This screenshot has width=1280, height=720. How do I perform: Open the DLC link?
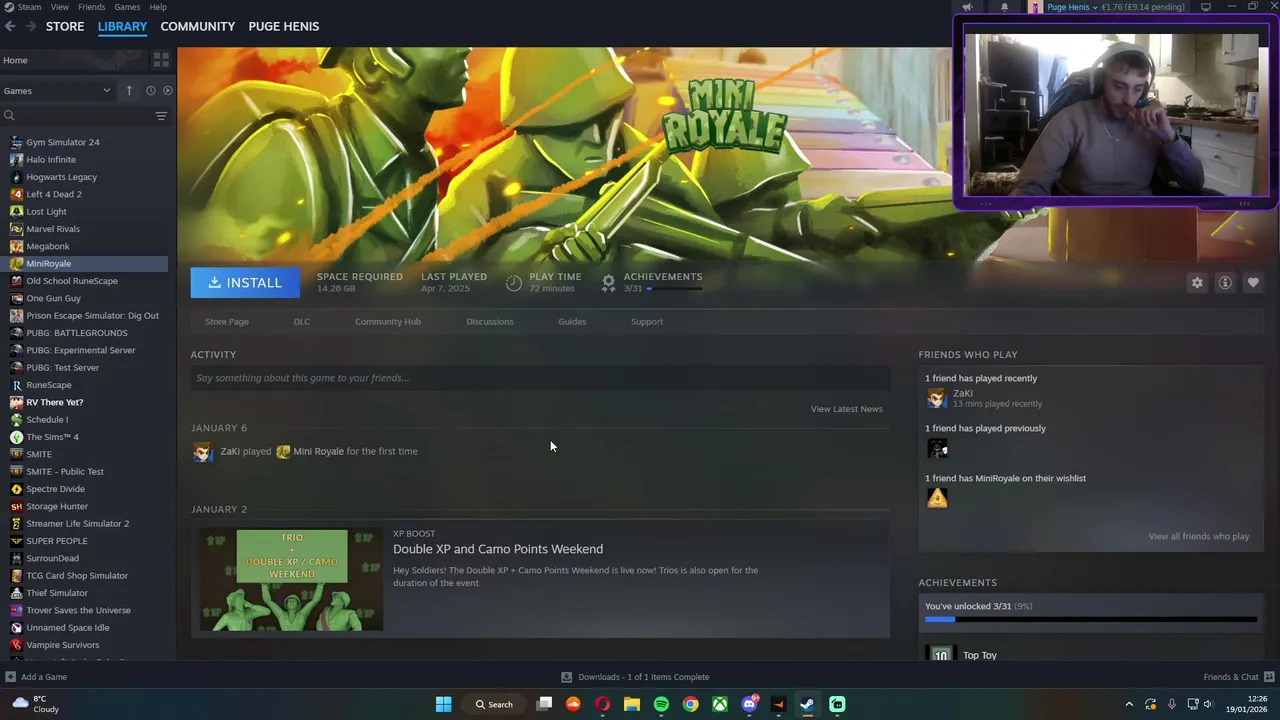pyautogui.click(x=302, y=322)
